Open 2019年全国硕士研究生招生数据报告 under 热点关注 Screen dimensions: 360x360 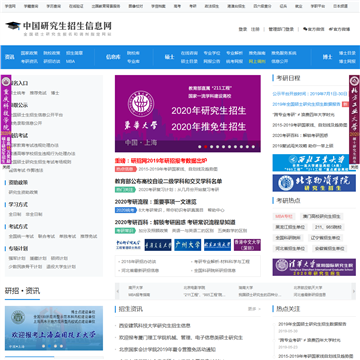(312, 324)
